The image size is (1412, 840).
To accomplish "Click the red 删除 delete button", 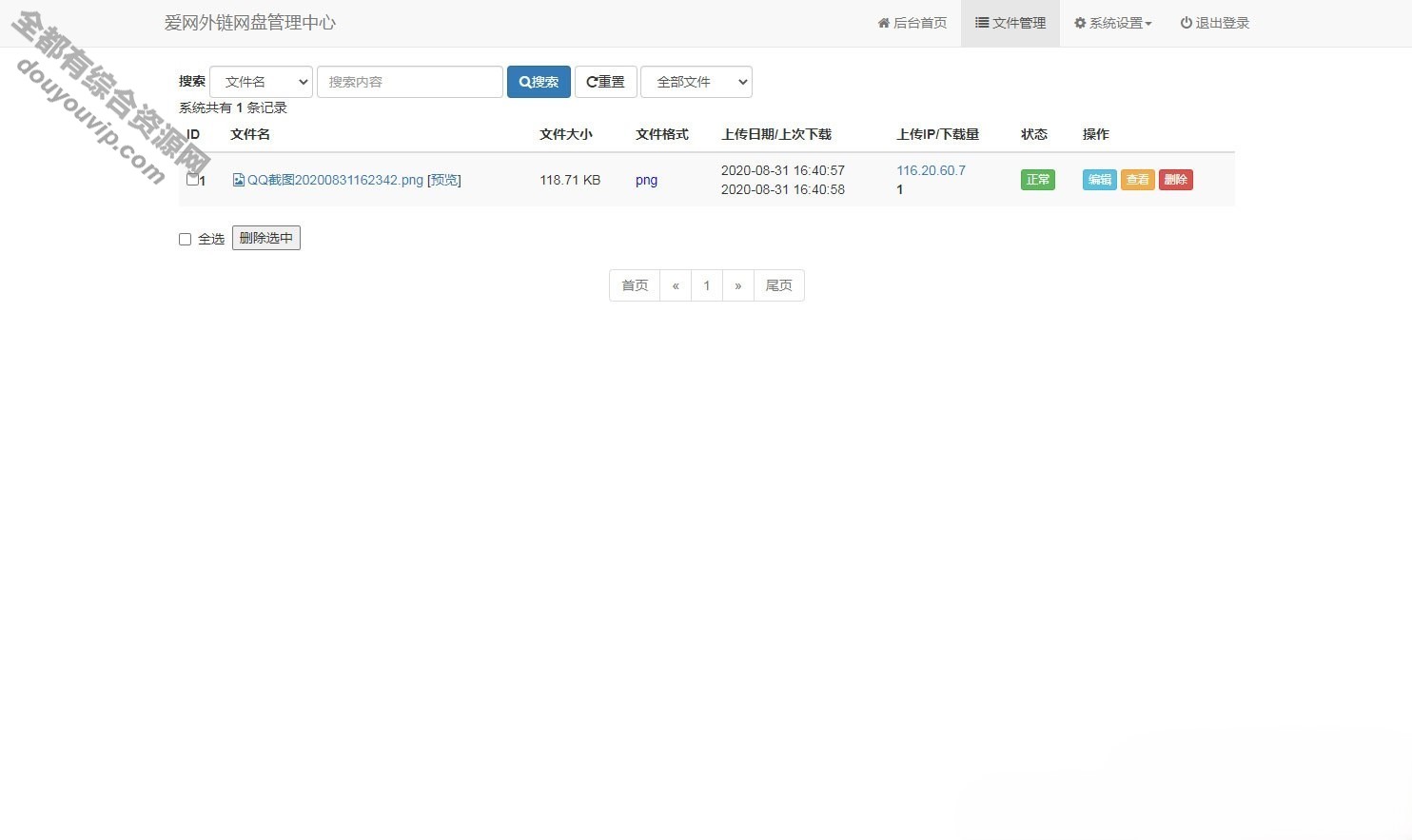I will (x=1175, y=180).
